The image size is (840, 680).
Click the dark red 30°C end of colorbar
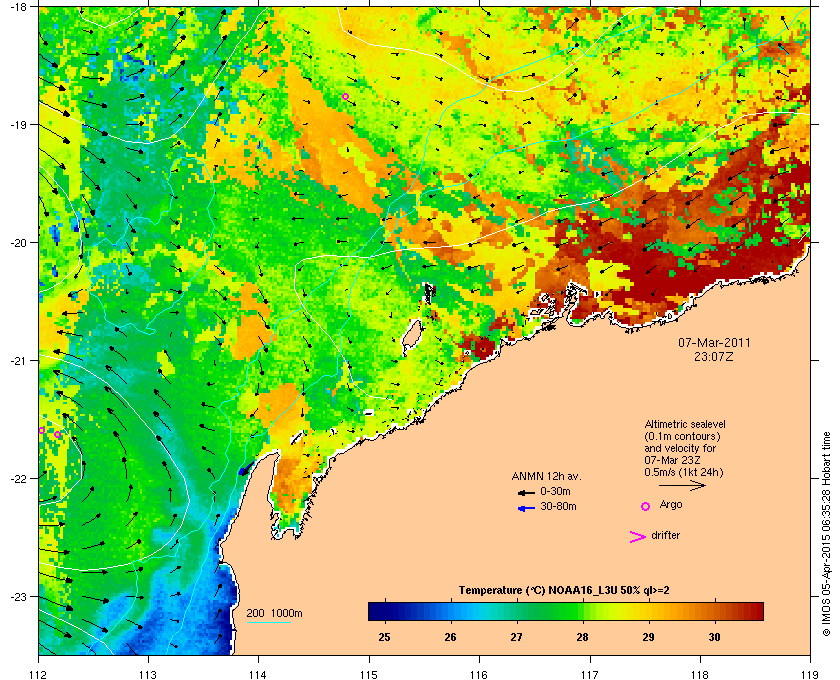pos(756,611)
